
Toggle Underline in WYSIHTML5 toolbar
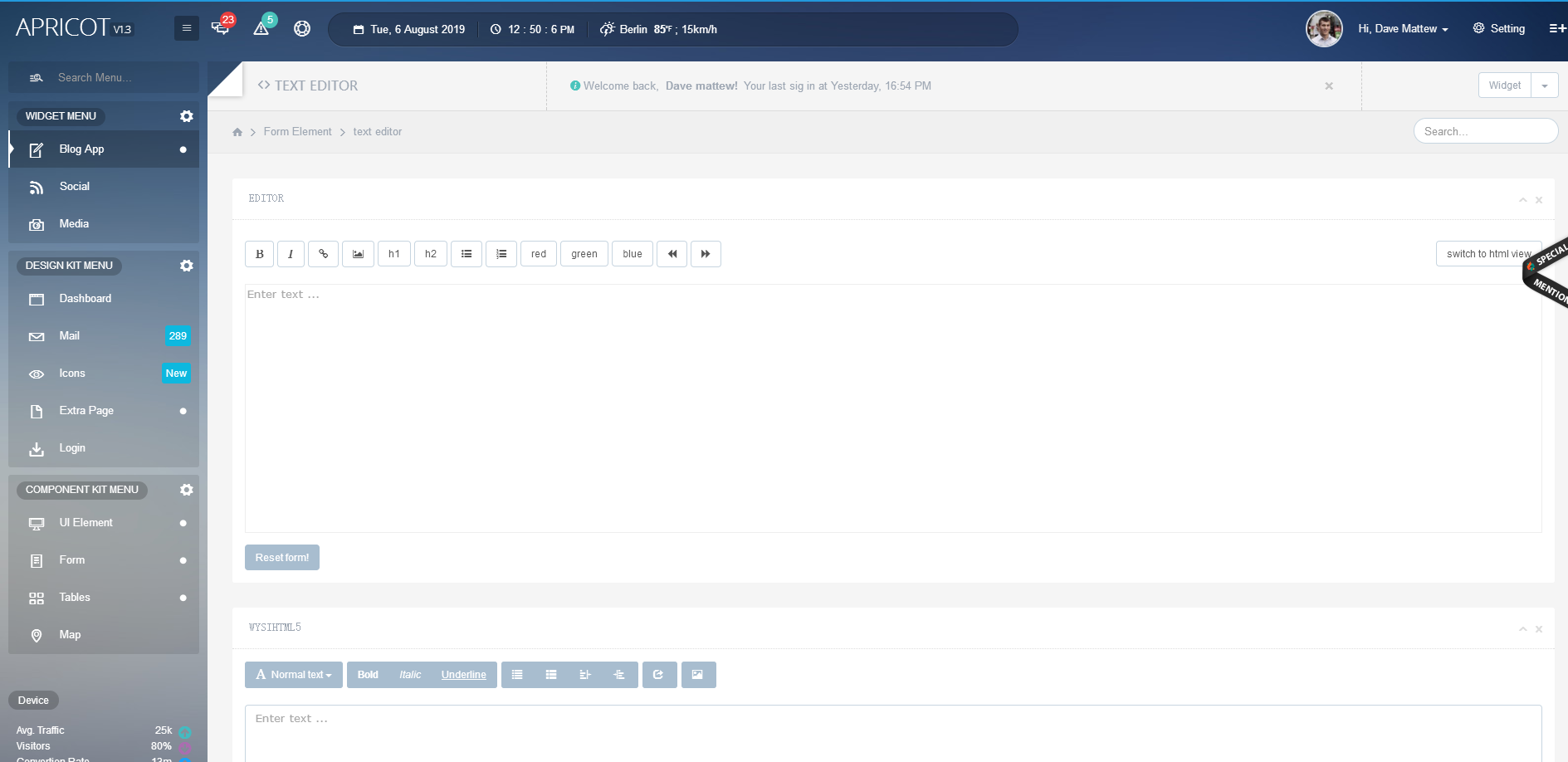464,675
